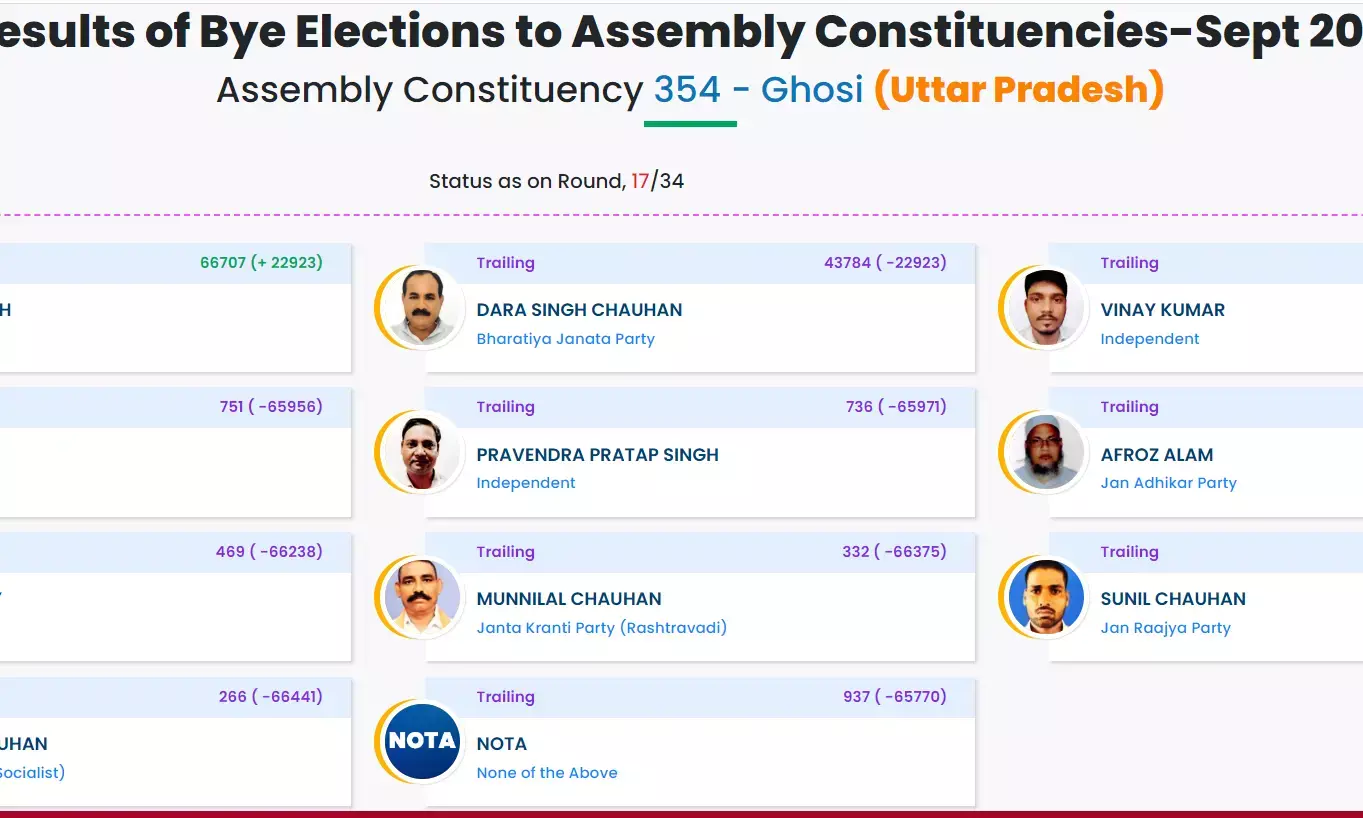1363x818 pixels.
Task: Click Munnilal Chauhan's candidate photo
Action: click(x=421, y=597)
